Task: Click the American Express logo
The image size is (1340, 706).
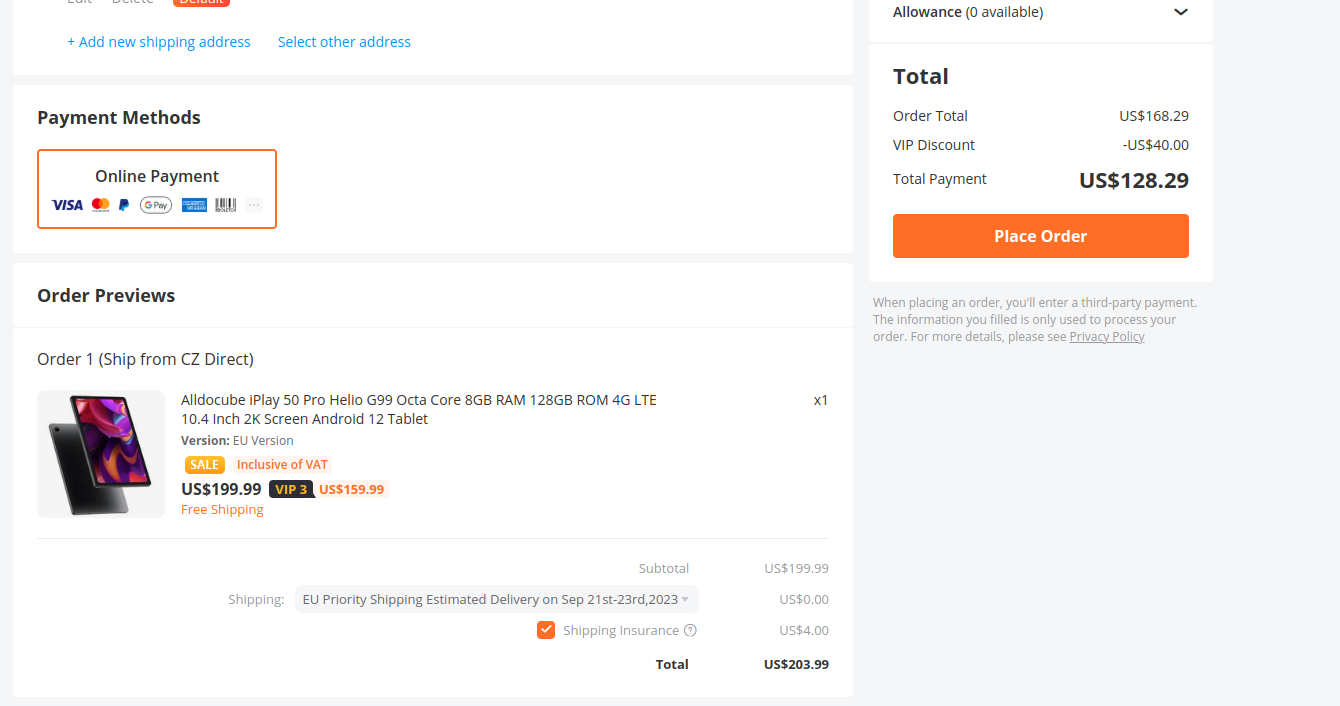Action: [194, 205]
